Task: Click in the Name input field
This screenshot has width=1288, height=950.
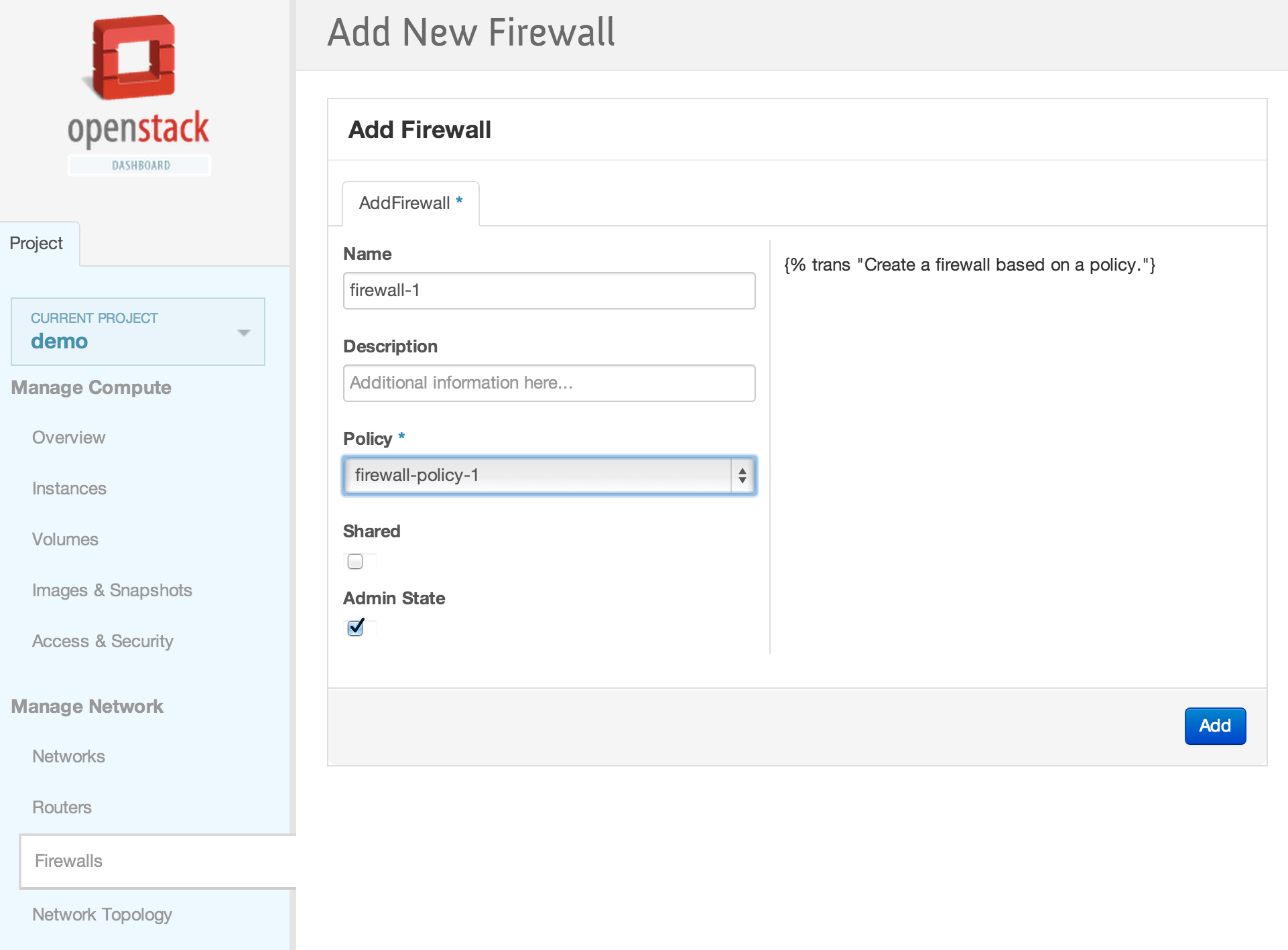Action: click(549, 291)
